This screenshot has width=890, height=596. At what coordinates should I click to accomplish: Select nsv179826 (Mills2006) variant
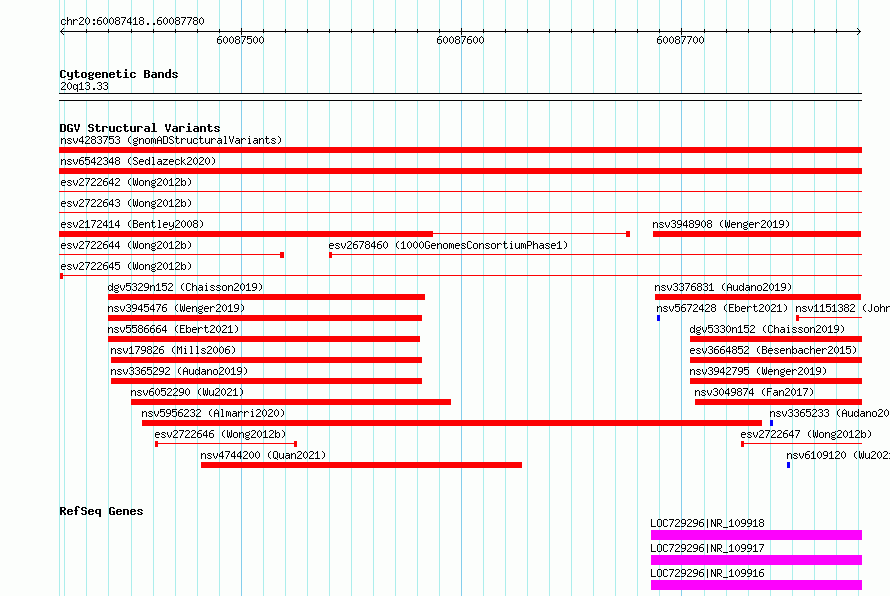pyautogui.click(x=173, y=350)
